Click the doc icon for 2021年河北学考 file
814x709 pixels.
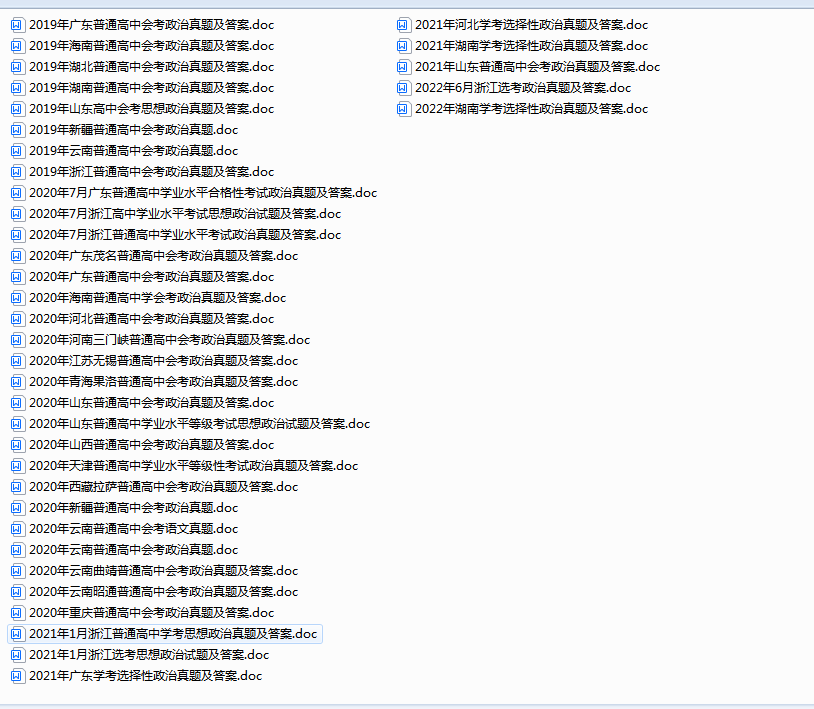(x=403, y=24)
